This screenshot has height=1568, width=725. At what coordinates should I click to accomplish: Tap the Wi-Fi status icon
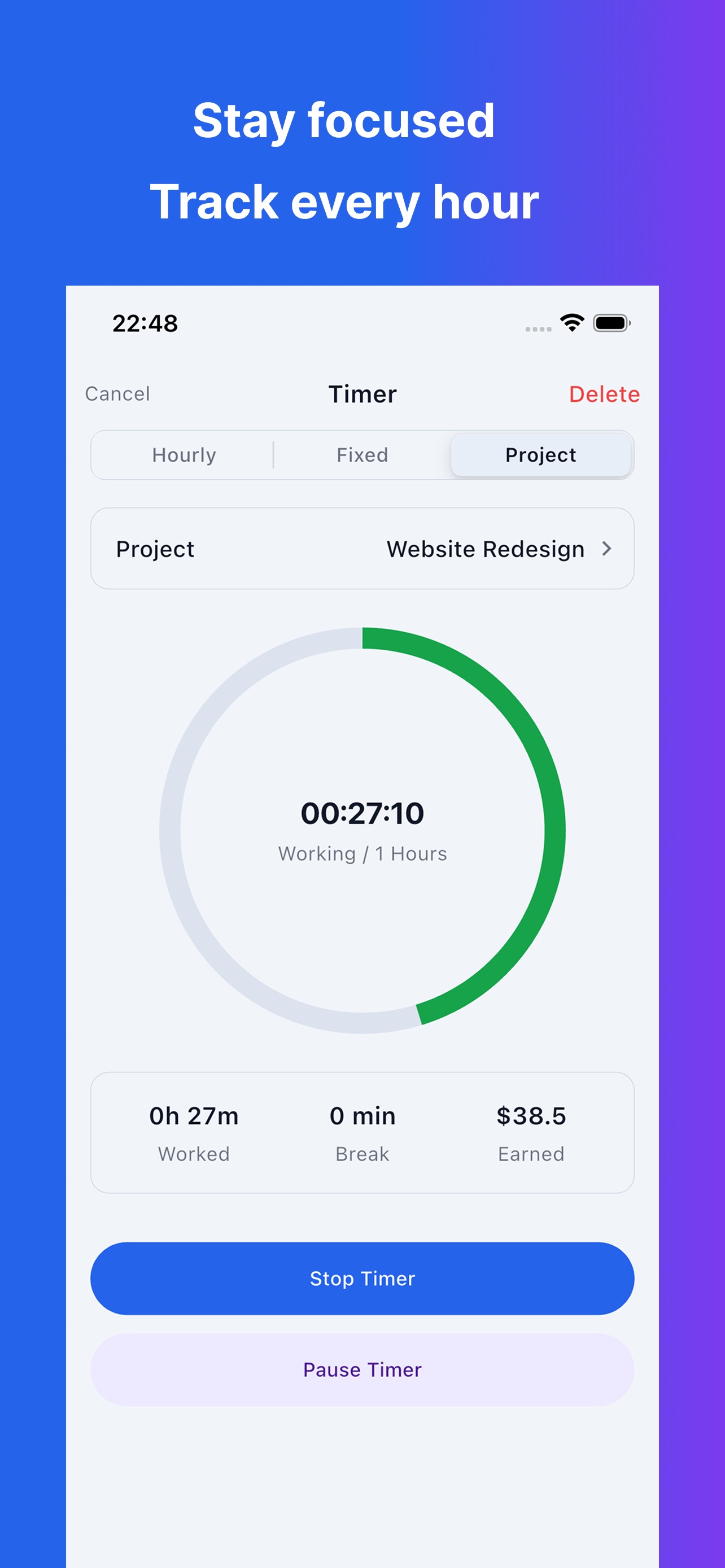pos(572,323)
